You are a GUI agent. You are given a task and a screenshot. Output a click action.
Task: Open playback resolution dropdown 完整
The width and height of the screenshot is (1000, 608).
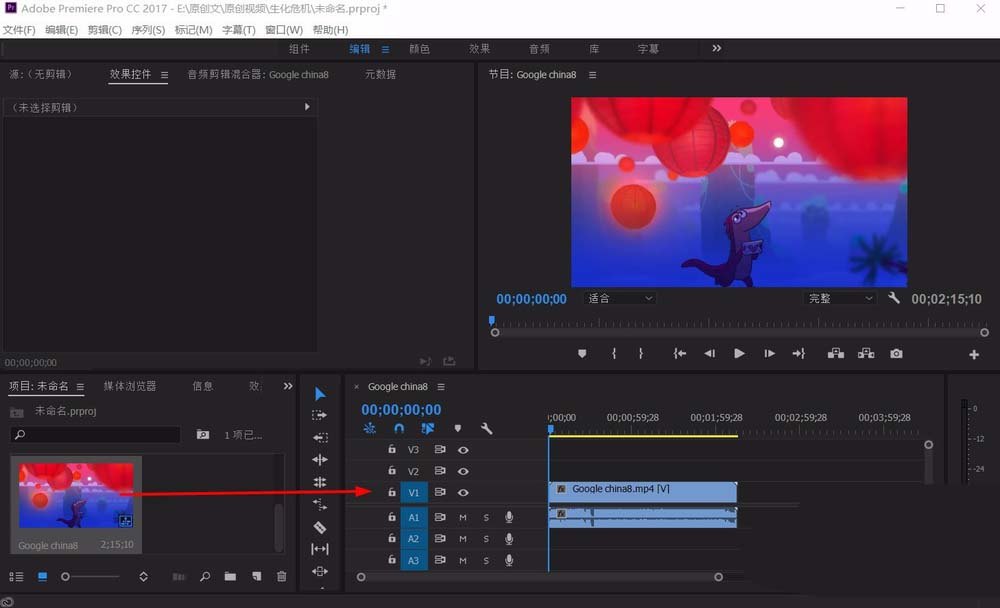pos(839,298)
